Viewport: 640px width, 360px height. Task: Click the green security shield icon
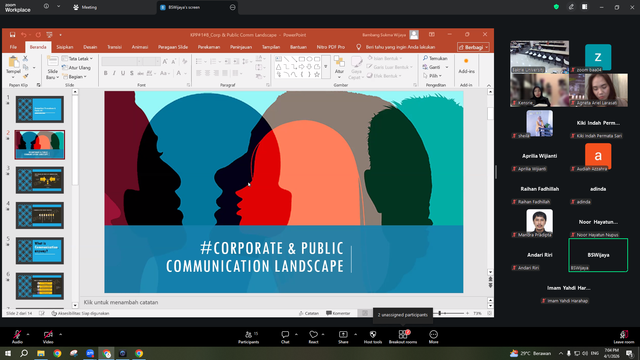(x=556, y=7)
